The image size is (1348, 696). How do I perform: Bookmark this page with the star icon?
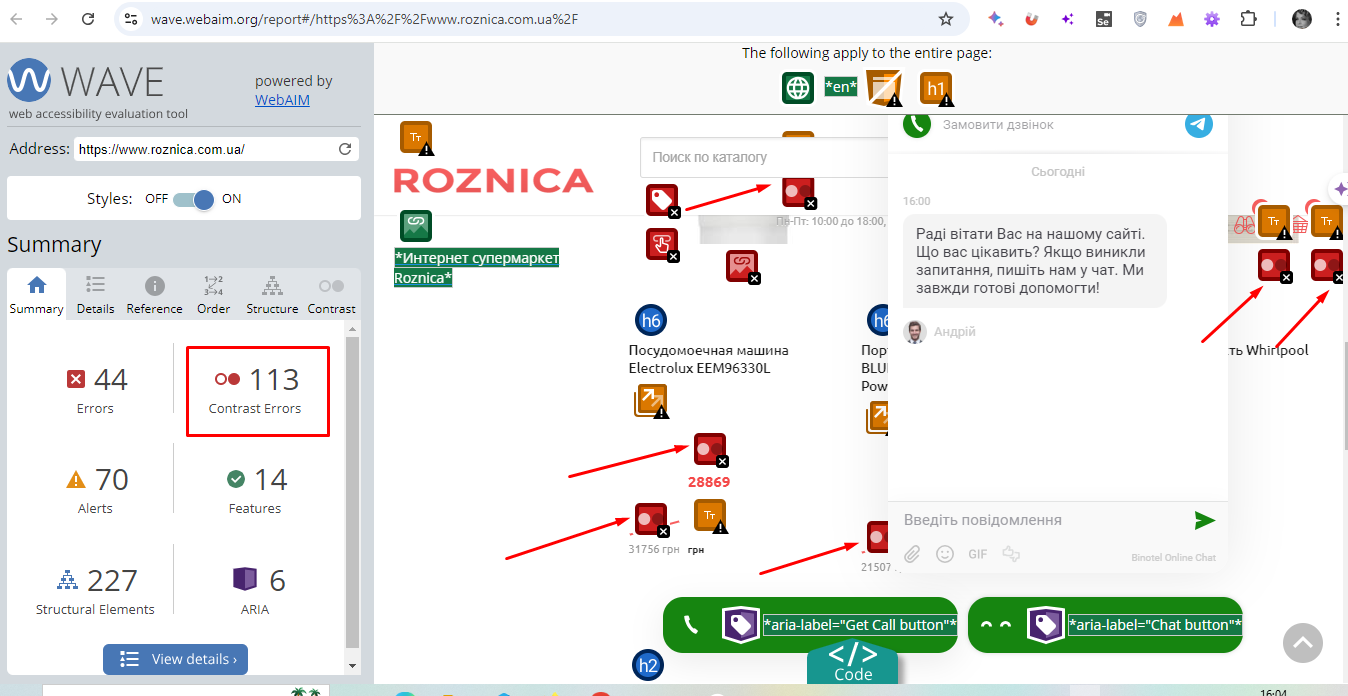[x=945, y=19]
